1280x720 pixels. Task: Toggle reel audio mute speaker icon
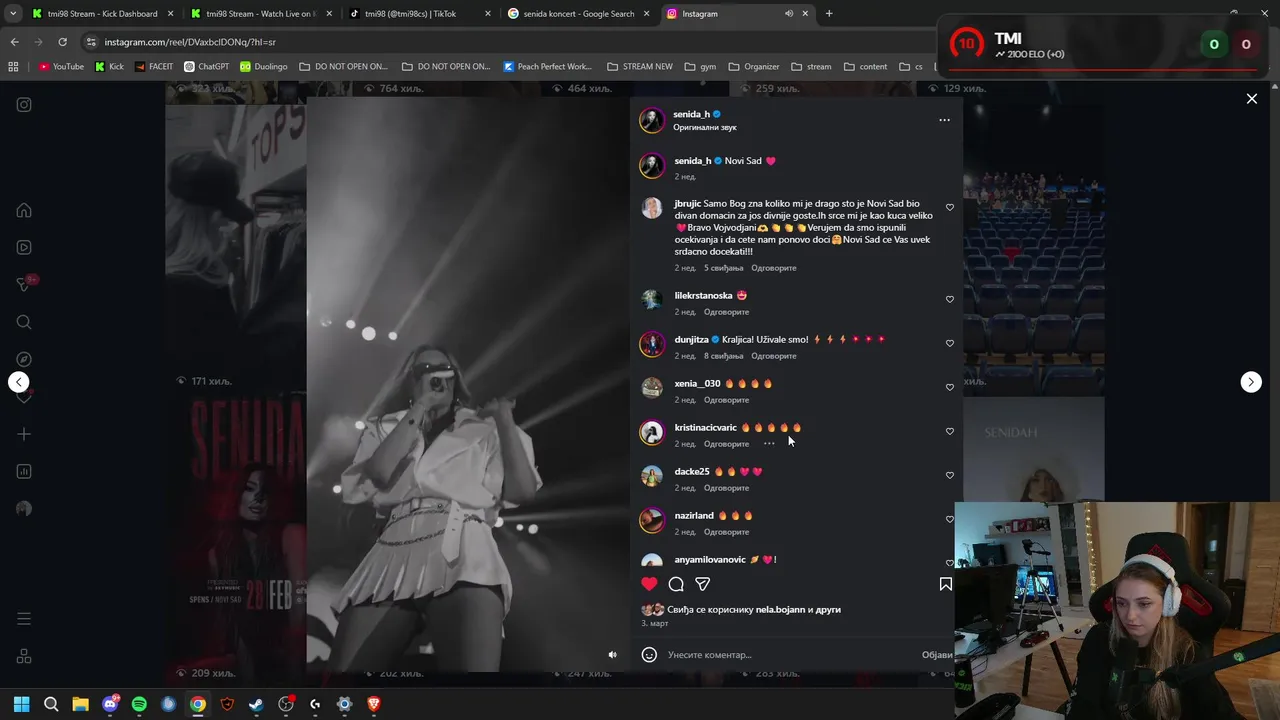point(613,655)
